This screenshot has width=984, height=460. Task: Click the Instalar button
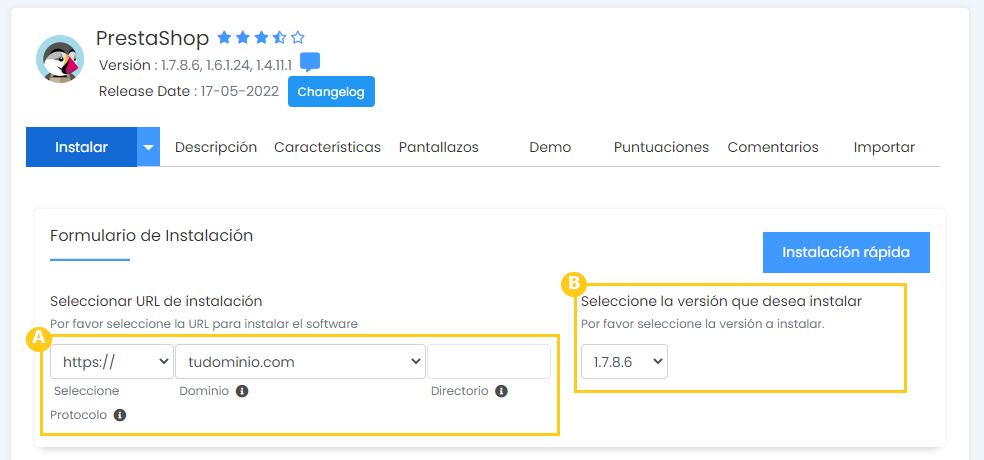[82, 147]
